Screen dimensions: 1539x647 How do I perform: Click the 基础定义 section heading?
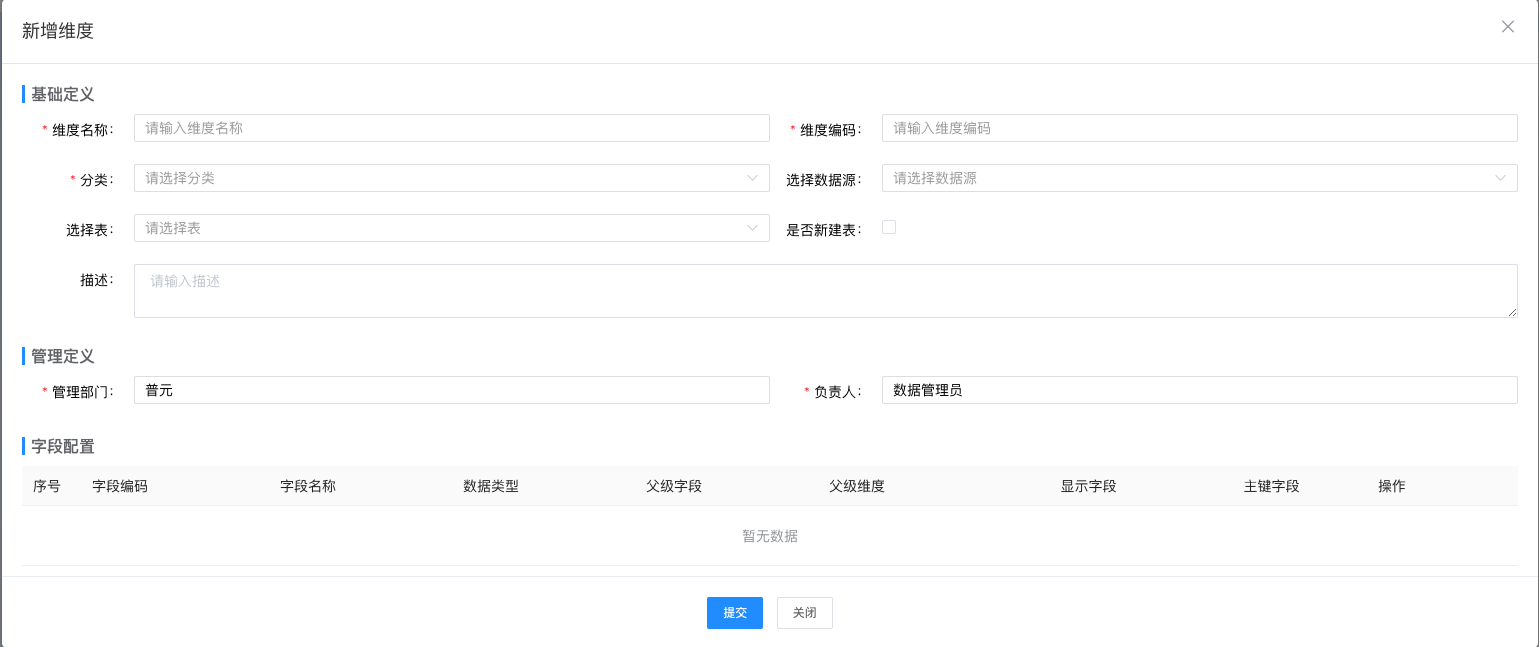tap(63, 94)
